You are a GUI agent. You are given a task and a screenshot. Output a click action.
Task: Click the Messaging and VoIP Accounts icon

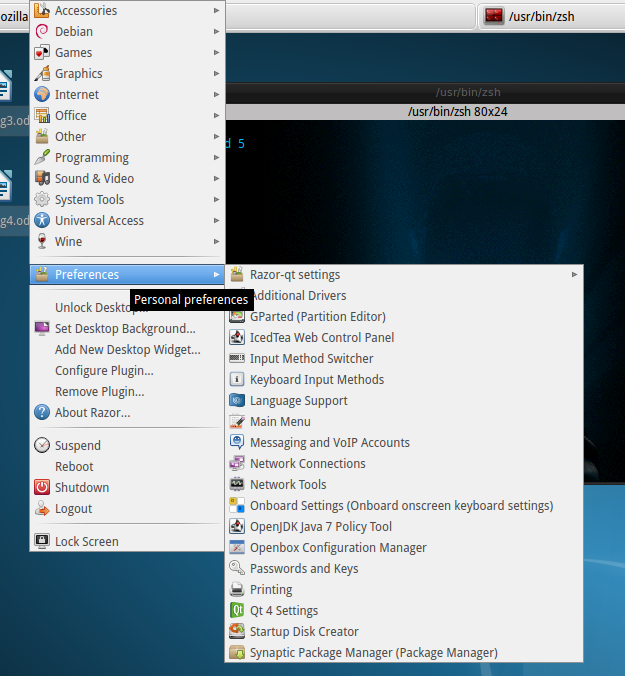(x=237, y=442)
